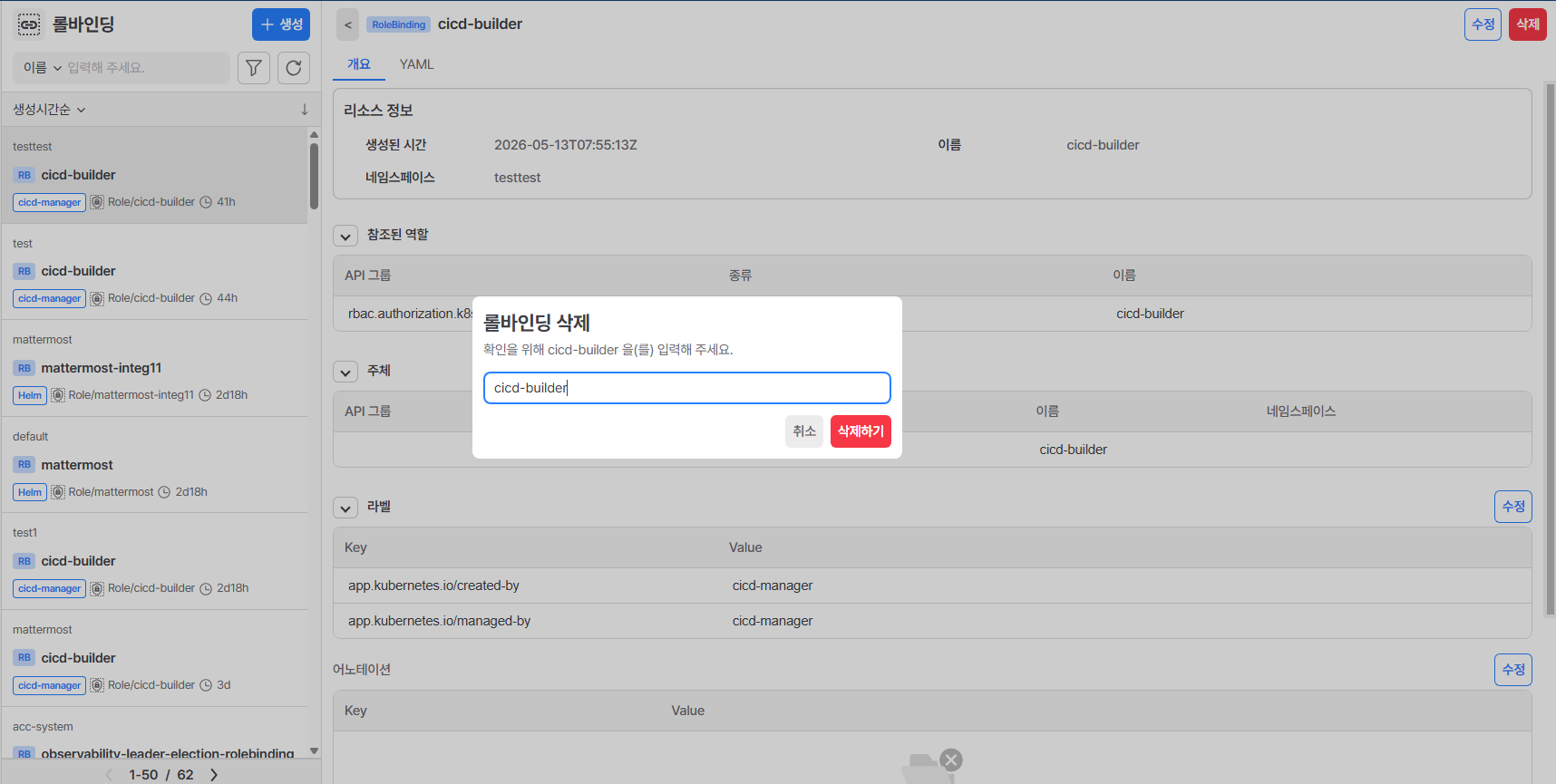The width and height of the screenshot is (1556, 784).
Task: Collapse the 라벨 section
Action: [x=345, y=508]
